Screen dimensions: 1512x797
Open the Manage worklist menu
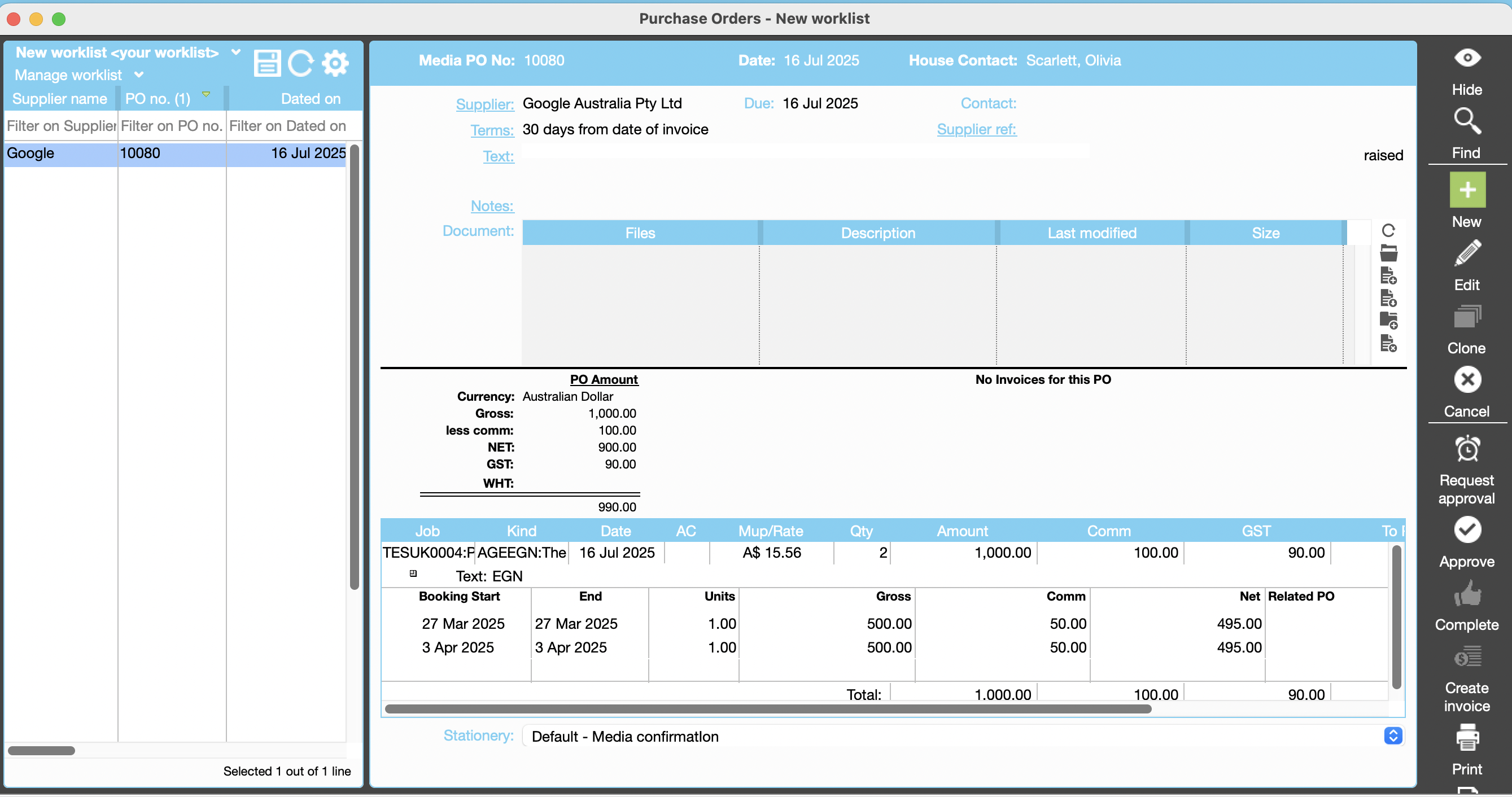79,75
